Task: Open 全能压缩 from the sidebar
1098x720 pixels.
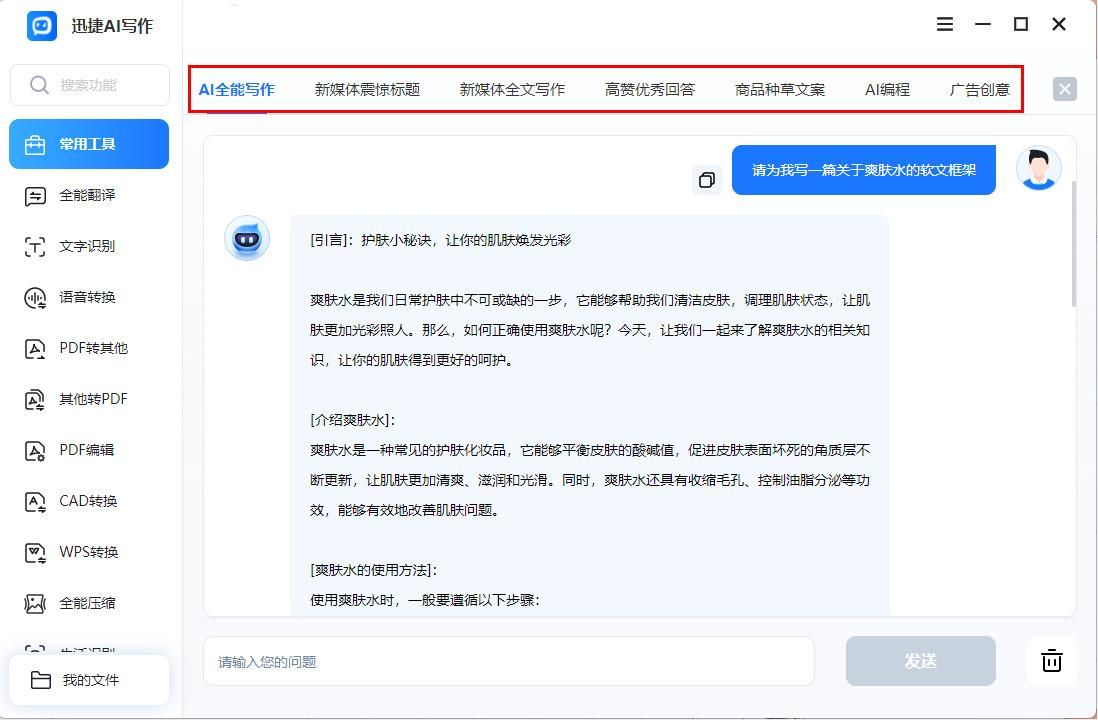Action: tap(89, 603)
